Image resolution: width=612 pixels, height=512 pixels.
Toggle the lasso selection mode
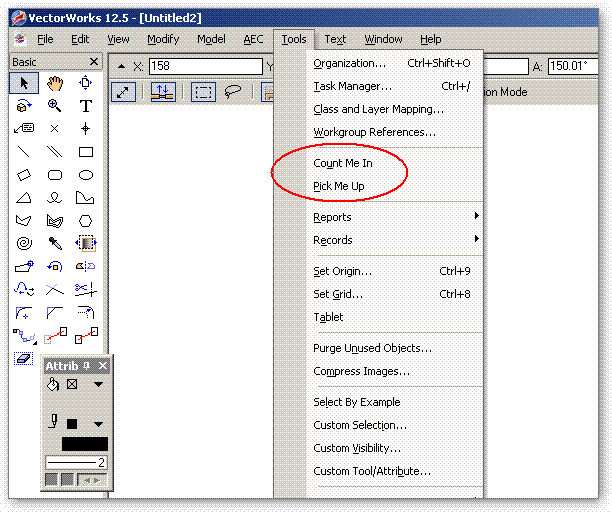click(x=233, y=92)
